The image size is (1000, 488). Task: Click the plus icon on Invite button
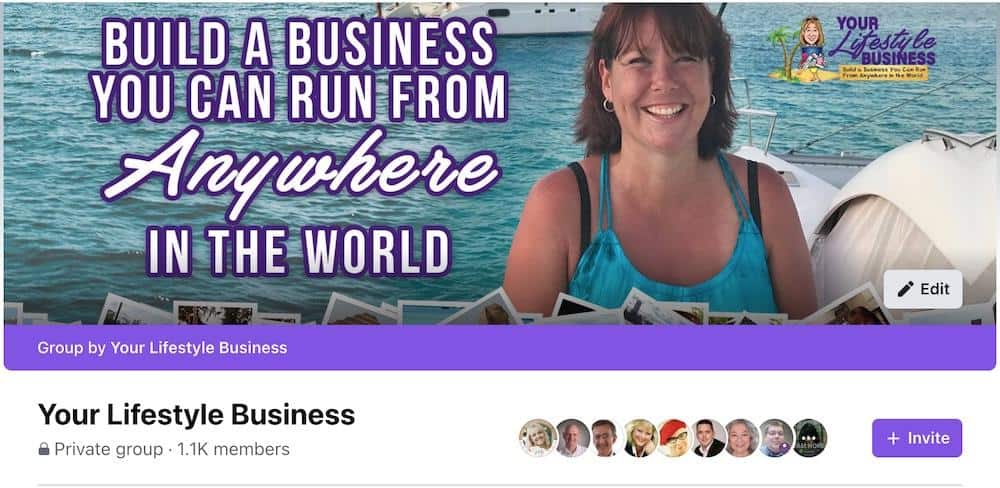point(893,438)
